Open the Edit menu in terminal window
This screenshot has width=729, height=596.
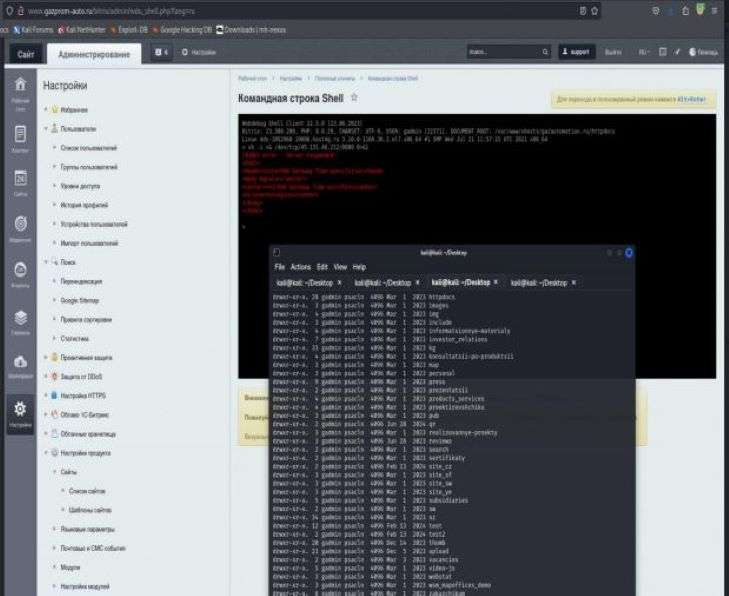click(322, 267)
